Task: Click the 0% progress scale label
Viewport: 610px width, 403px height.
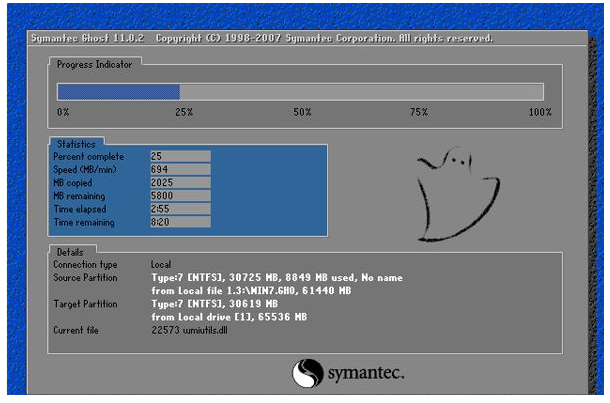Action: coord(63,112)
